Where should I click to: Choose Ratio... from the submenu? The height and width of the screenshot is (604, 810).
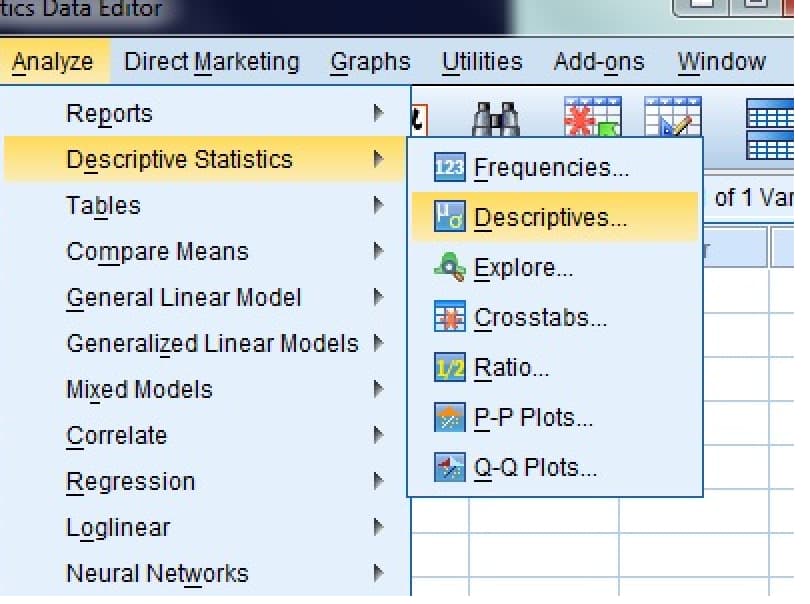(555, 367)
